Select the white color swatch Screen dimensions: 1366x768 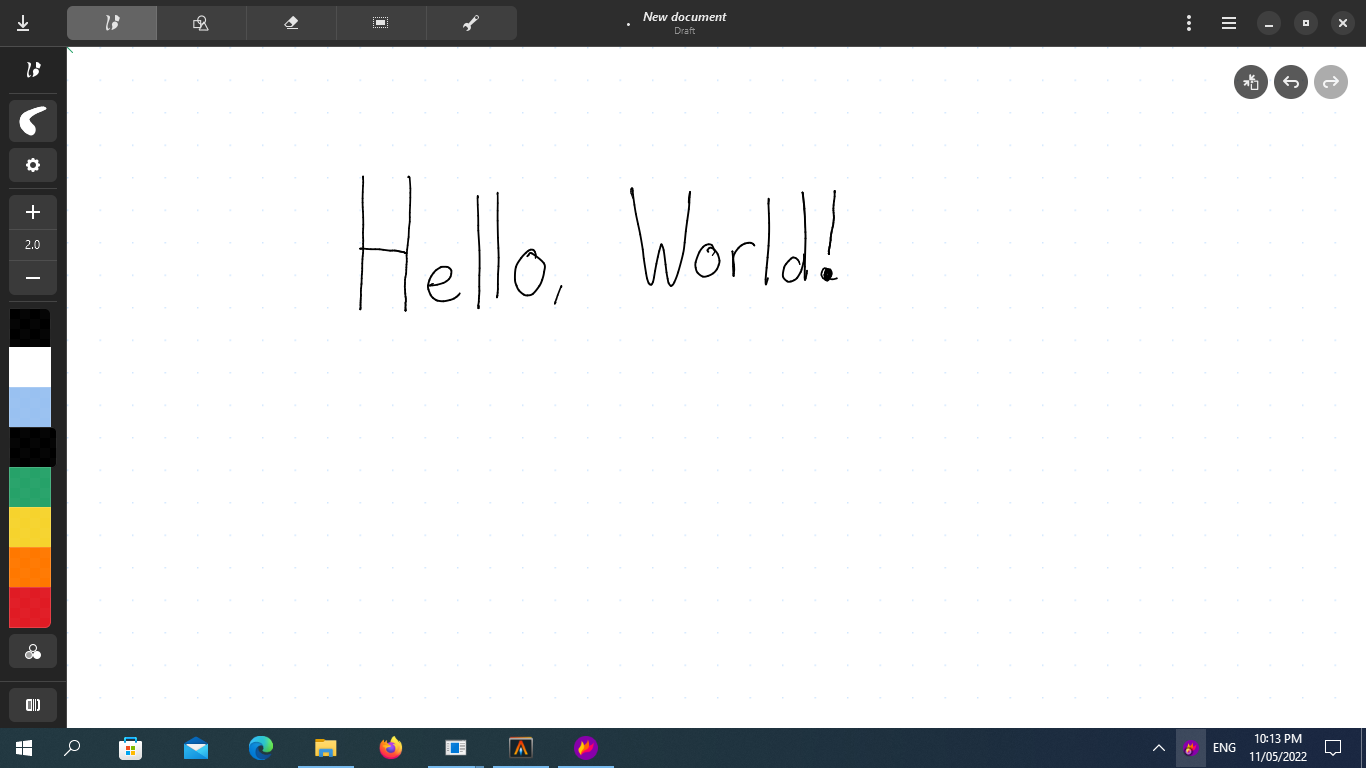coord(30,367)
